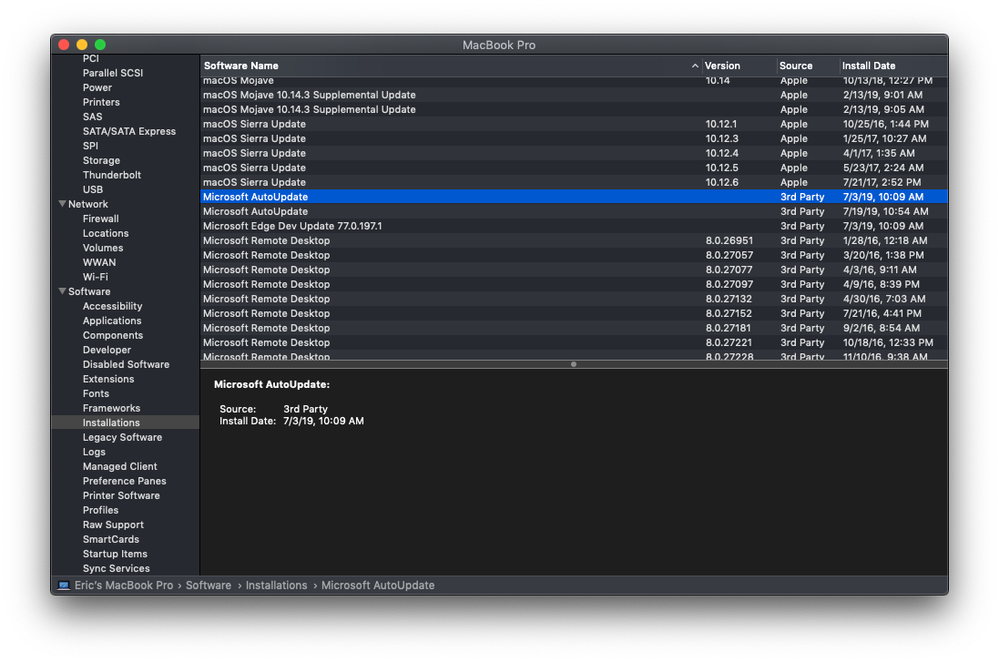Image resolution: width=999 pixels, height=662 pixels.
Task: Select Power in sidebar
Action: pos(97,87)
